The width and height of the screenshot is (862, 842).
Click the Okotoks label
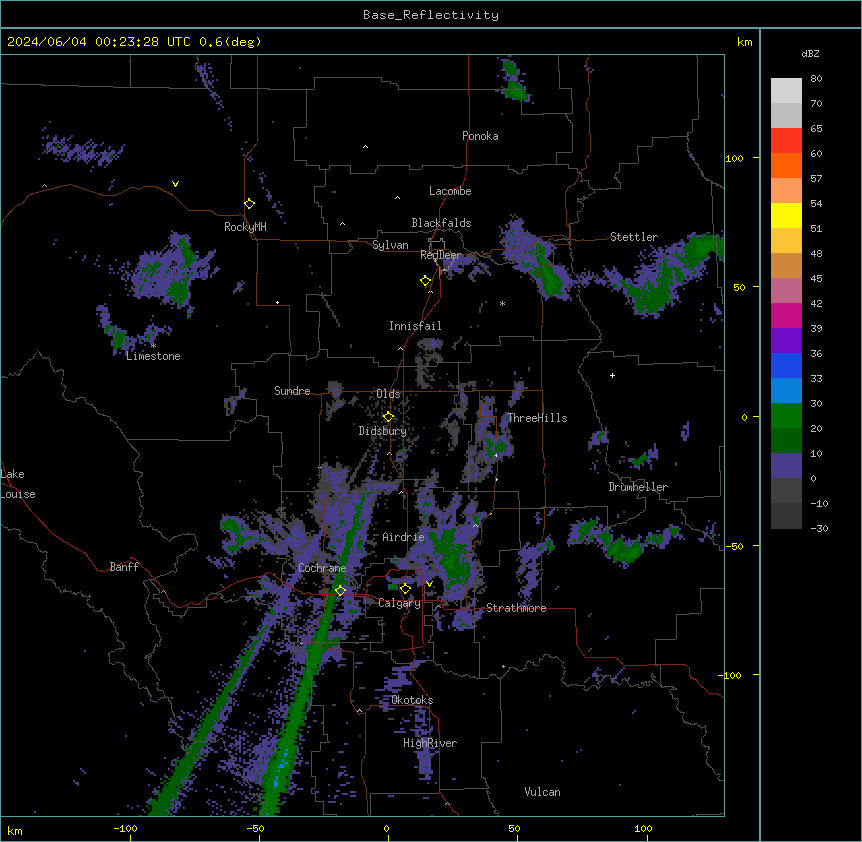(x=412, y=700)
